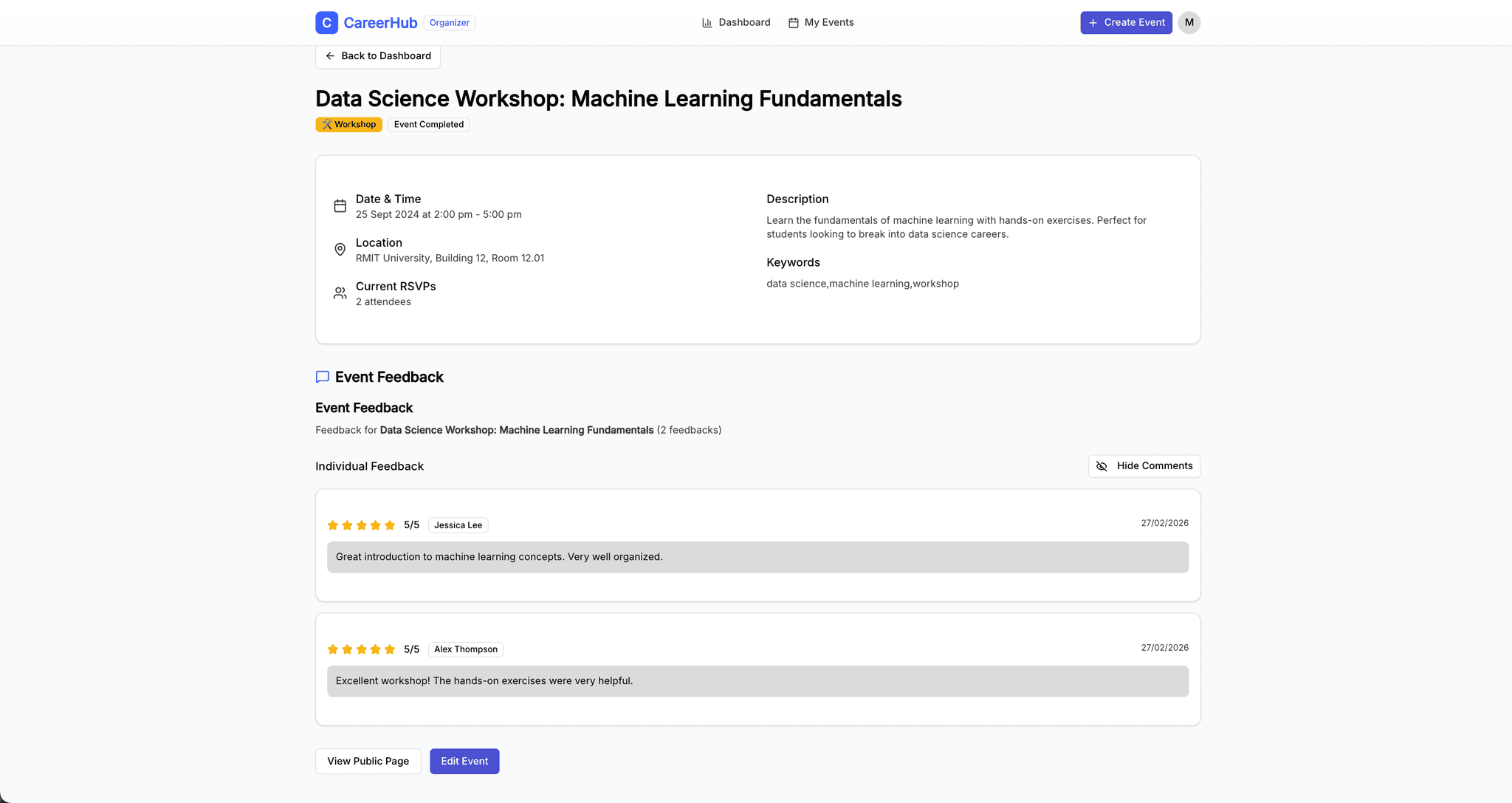
Task: Click the calendar icon beside Date & Time
Action: coord(340,206)
